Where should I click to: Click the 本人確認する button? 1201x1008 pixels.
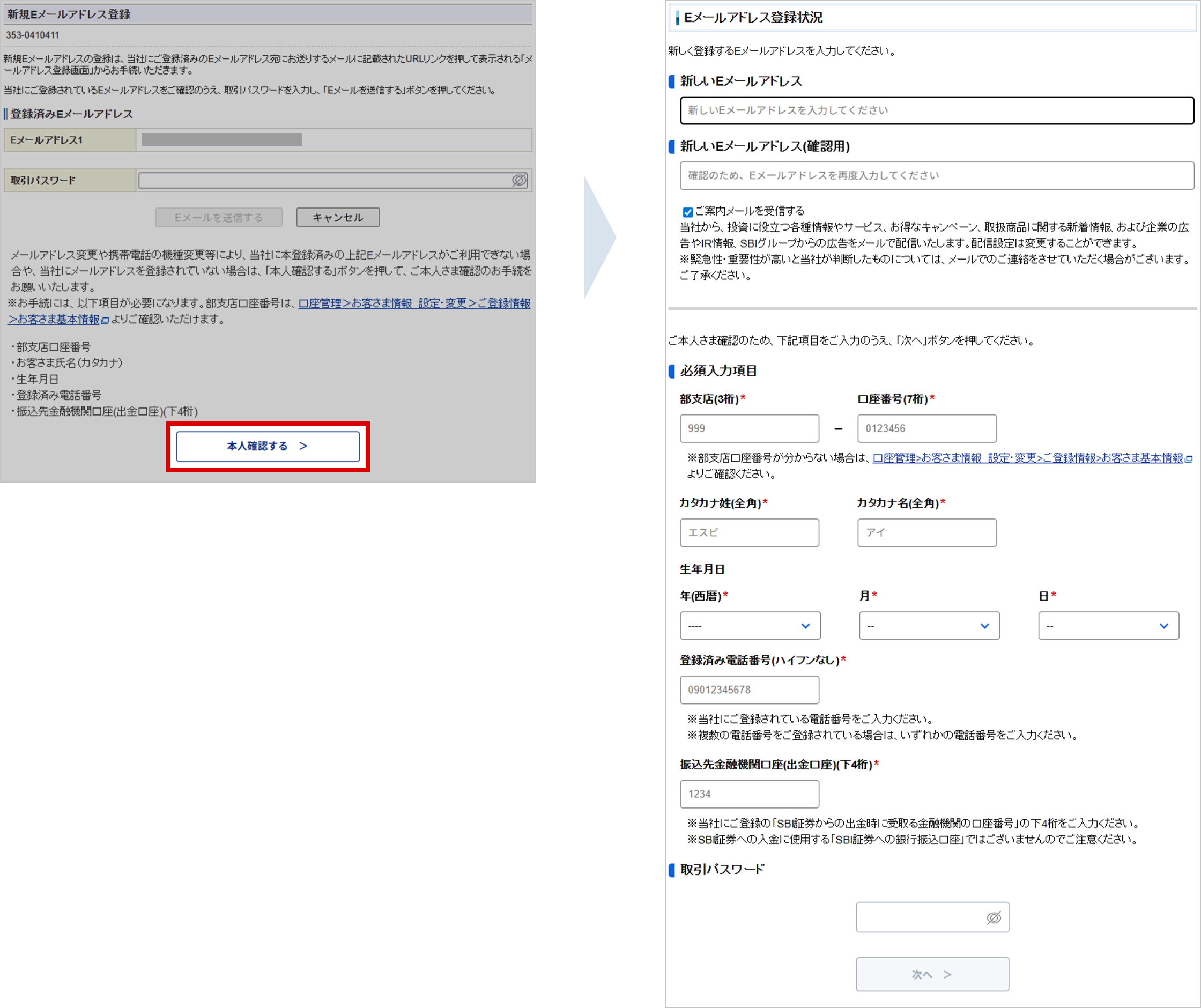(x=267, y=446)
